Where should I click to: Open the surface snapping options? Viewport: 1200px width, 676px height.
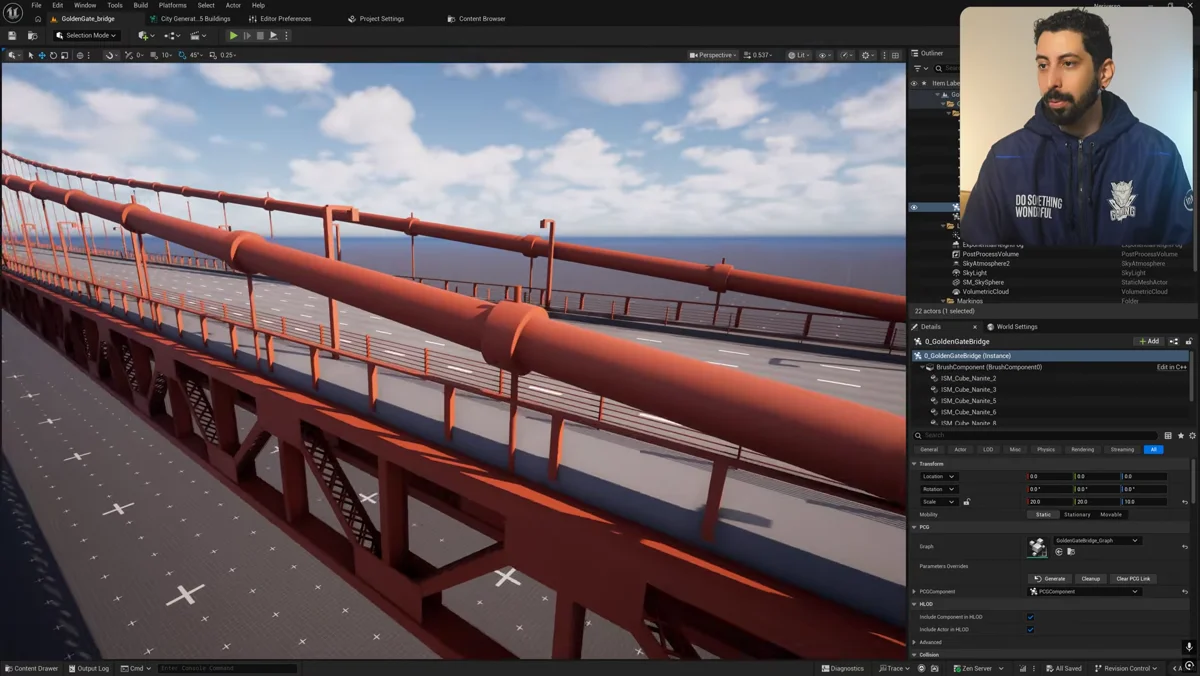coord(111,55)
